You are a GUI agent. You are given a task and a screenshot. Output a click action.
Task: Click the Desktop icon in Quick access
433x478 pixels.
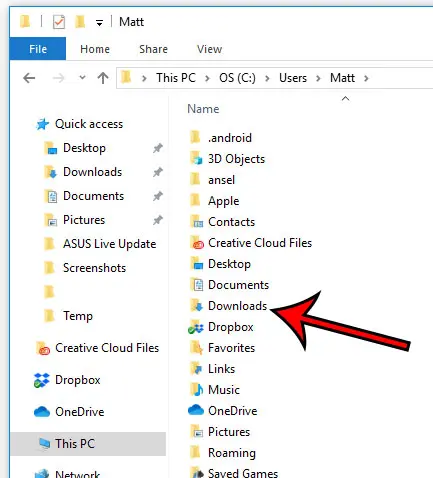(x=51, y=148)
